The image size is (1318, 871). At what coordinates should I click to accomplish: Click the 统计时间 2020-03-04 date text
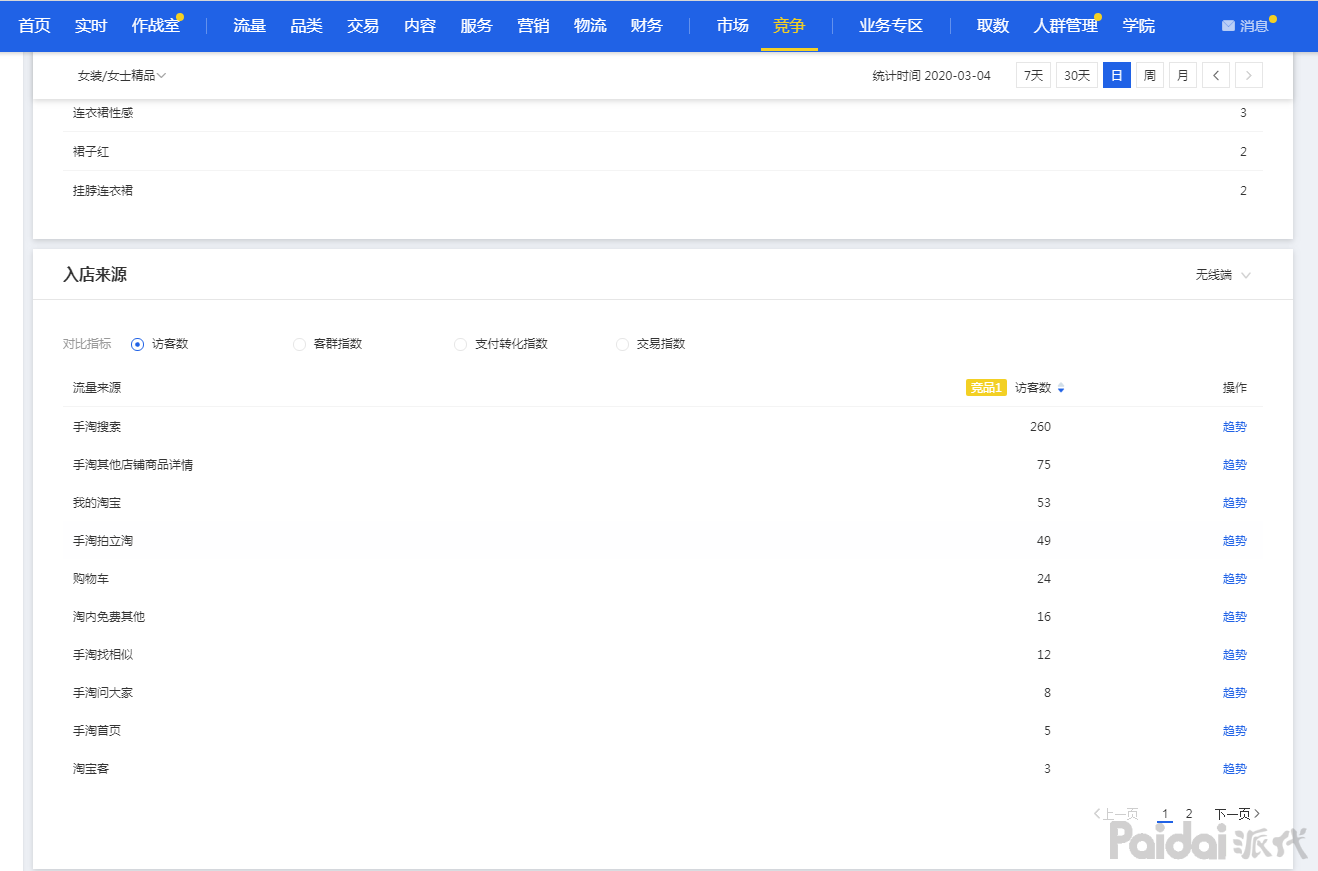click(931, 75)
